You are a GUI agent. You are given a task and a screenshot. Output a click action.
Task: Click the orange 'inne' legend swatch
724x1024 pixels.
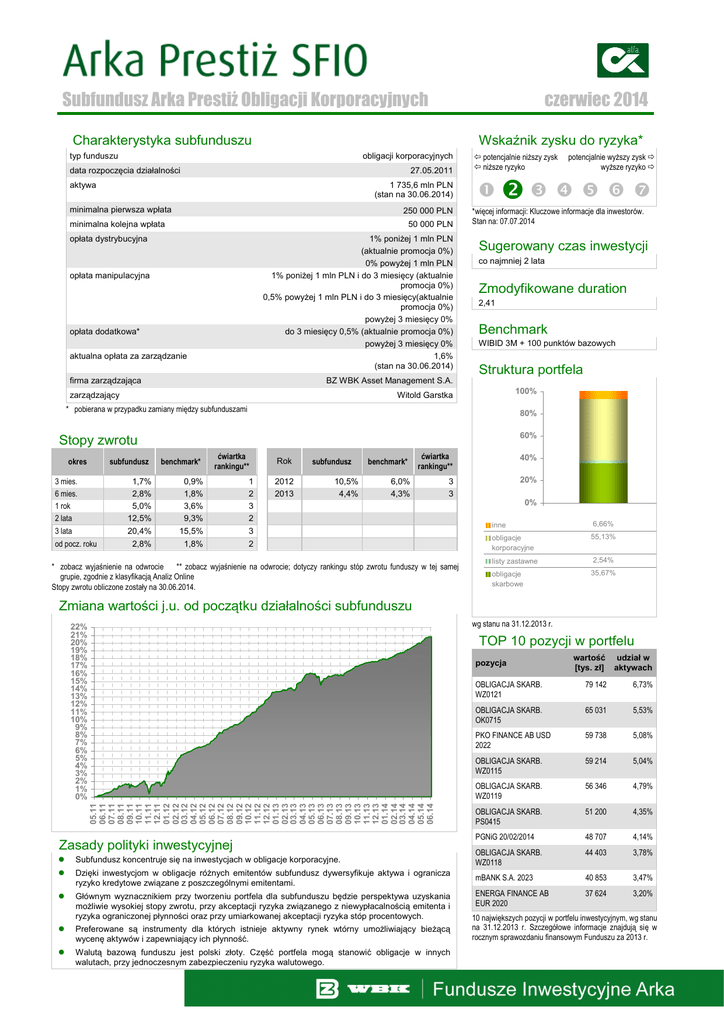[x=488, y=525]
